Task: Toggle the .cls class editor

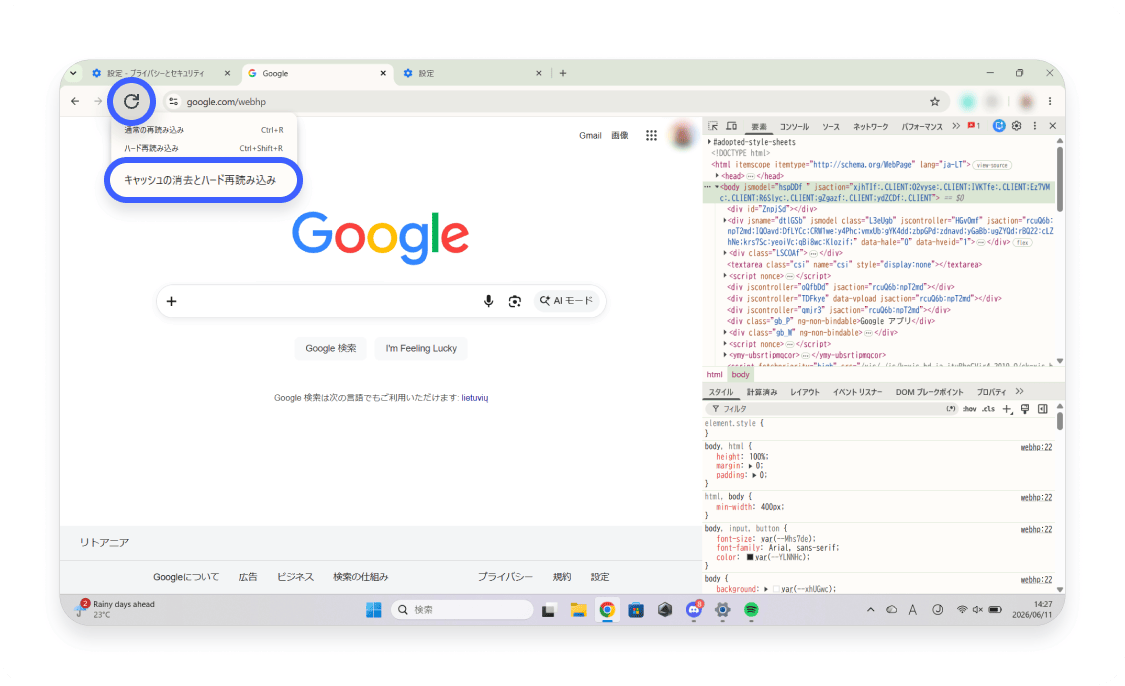Action: (988, 409)
